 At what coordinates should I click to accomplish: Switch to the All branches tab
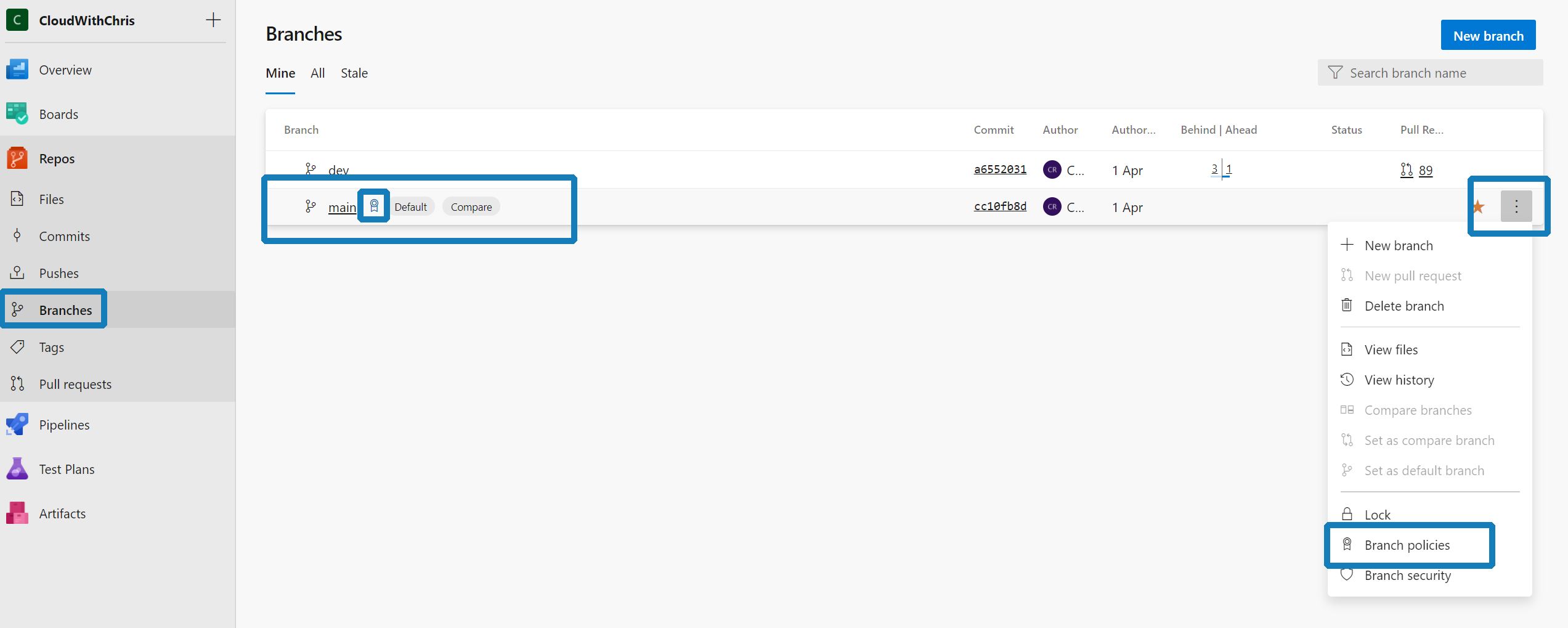point(317,73)
